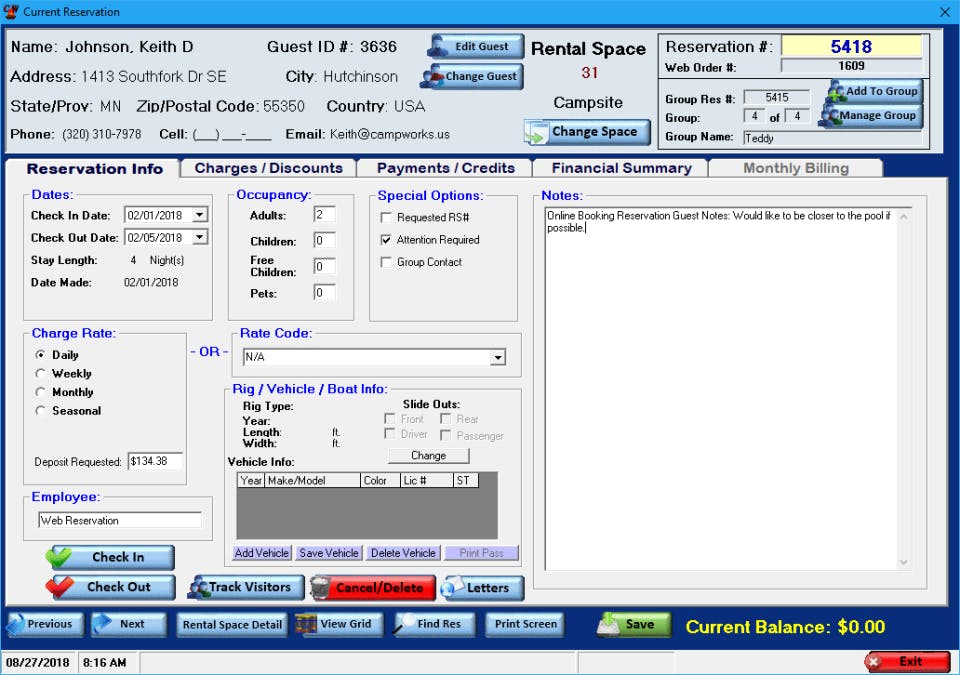Click the Deposit Requested amount field
This screenshot has width=960, height=675.
tap(156, 461)
